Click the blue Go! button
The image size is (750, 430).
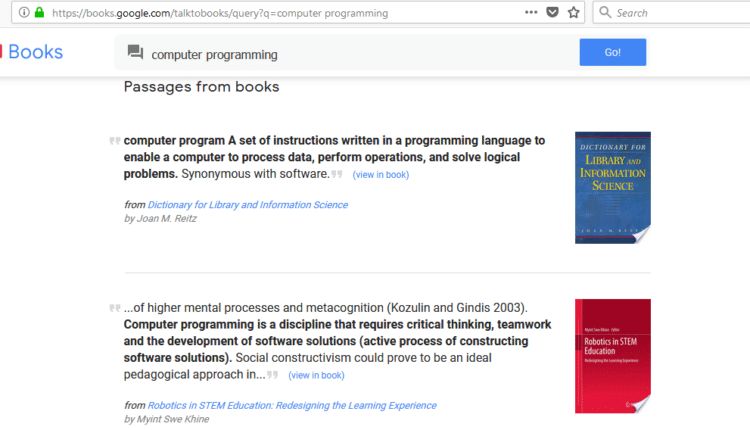pyautogui.click(x=613, y=52)
